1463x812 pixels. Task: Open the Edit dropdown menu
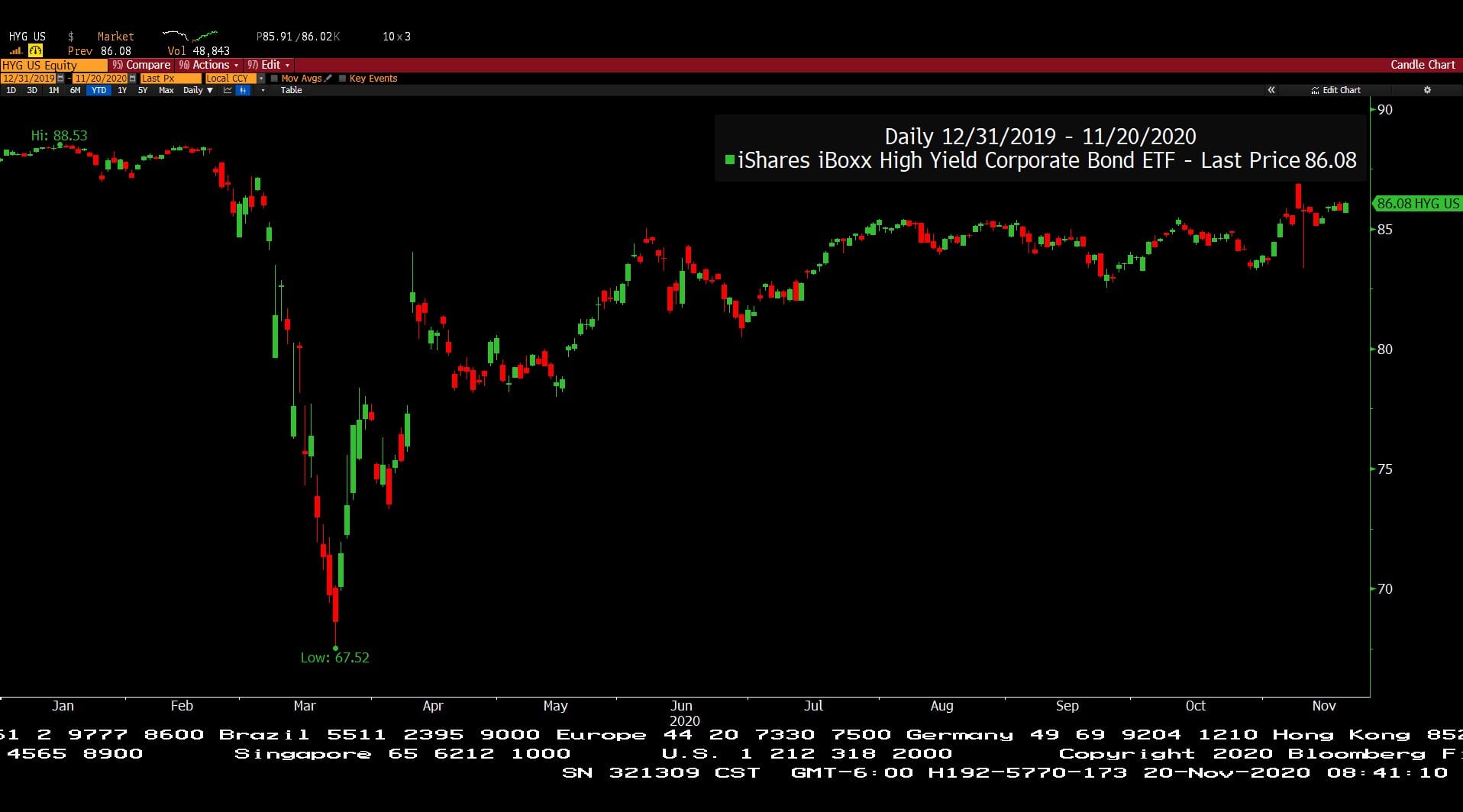pyautogui.click(x=268, y=65)
